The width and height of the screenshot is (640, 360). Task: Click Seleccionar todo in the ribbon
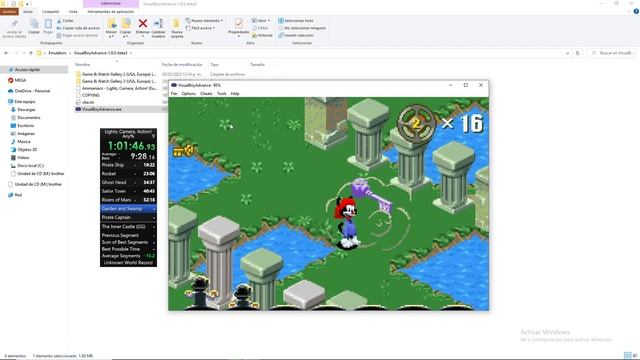pyautogui.click(x=296, y=20)
